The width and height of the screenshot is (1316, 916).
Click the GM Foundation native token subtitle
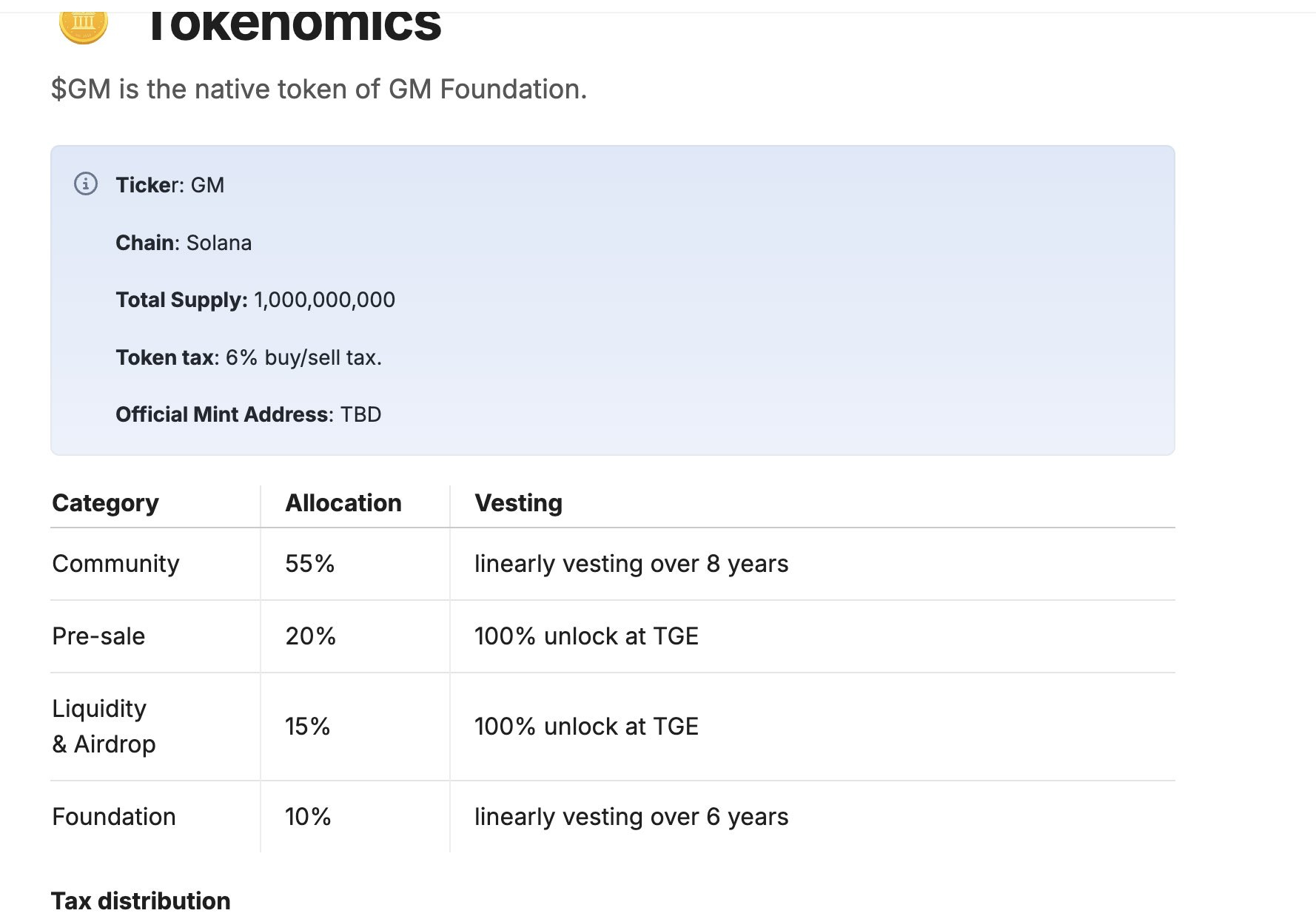pyautogui.click(x=318, y=90)
